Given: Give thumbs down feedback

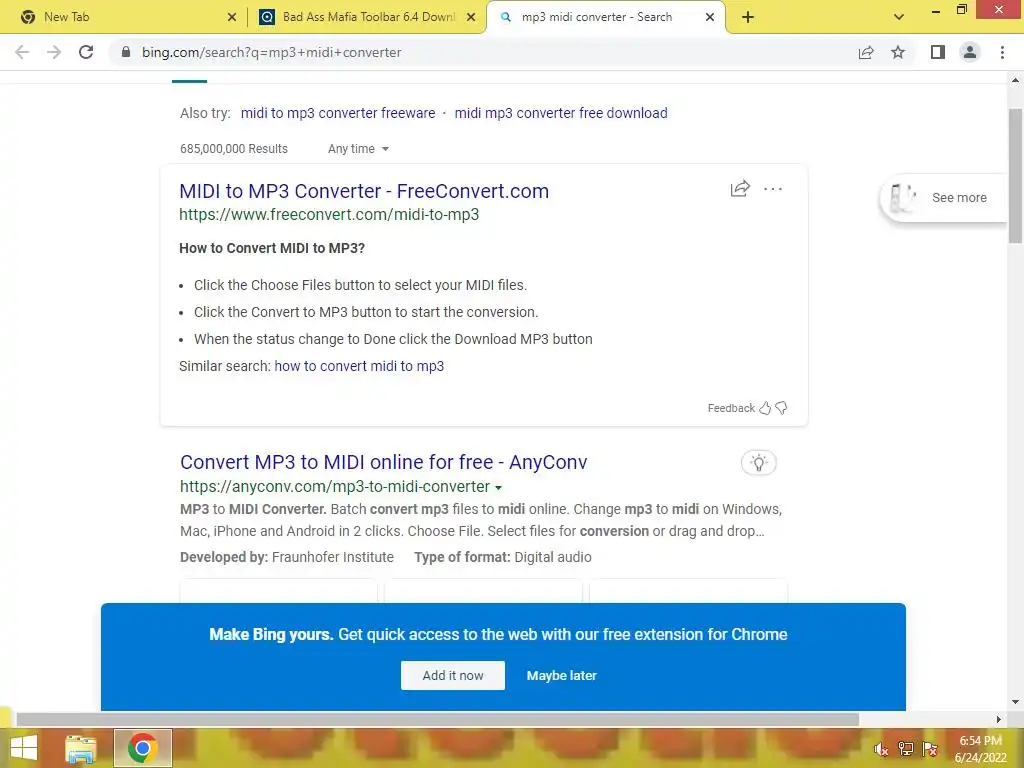Looking at the screenshot, I should (x=781, y=408).
